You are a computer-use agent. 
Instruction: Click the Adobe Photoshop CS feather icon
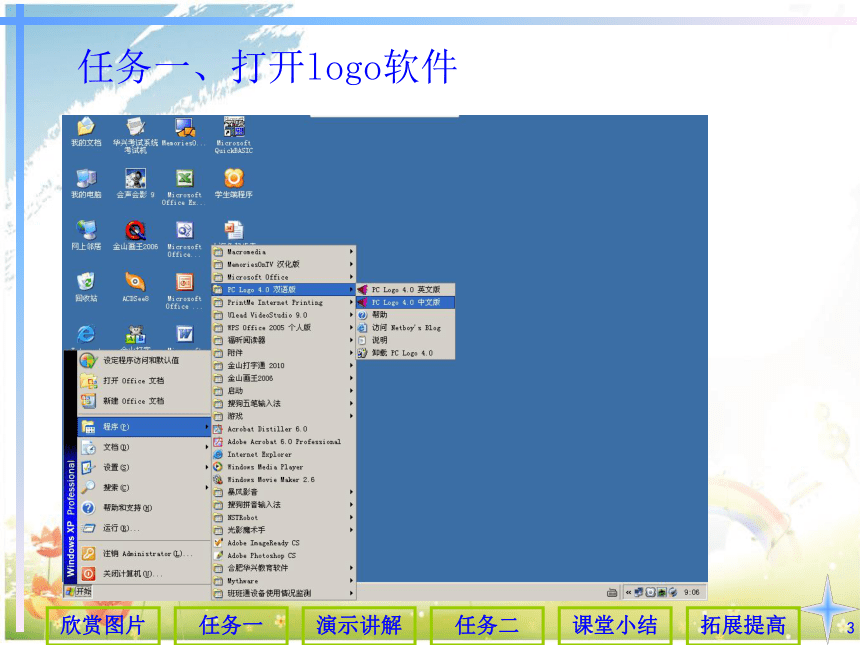pos(218,555)
